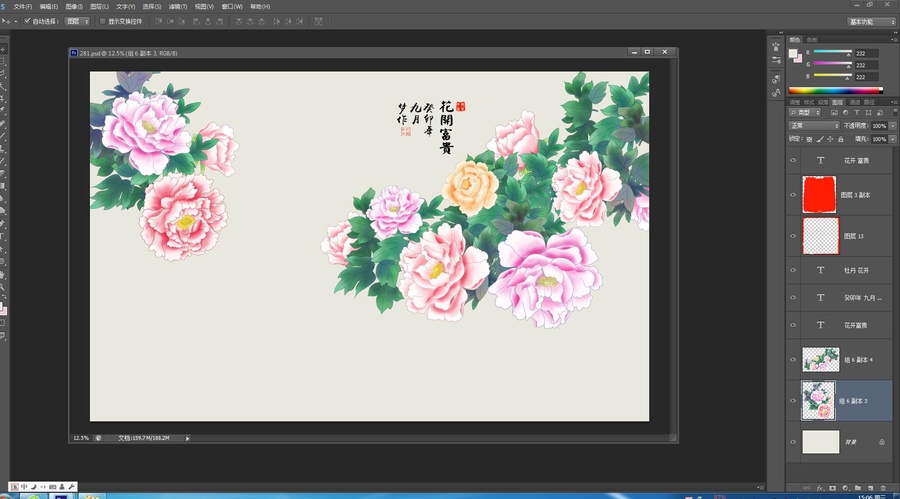Click the foreground color swatch
The width and height of the screenshot is (900, 499).
tap(793, 53)
